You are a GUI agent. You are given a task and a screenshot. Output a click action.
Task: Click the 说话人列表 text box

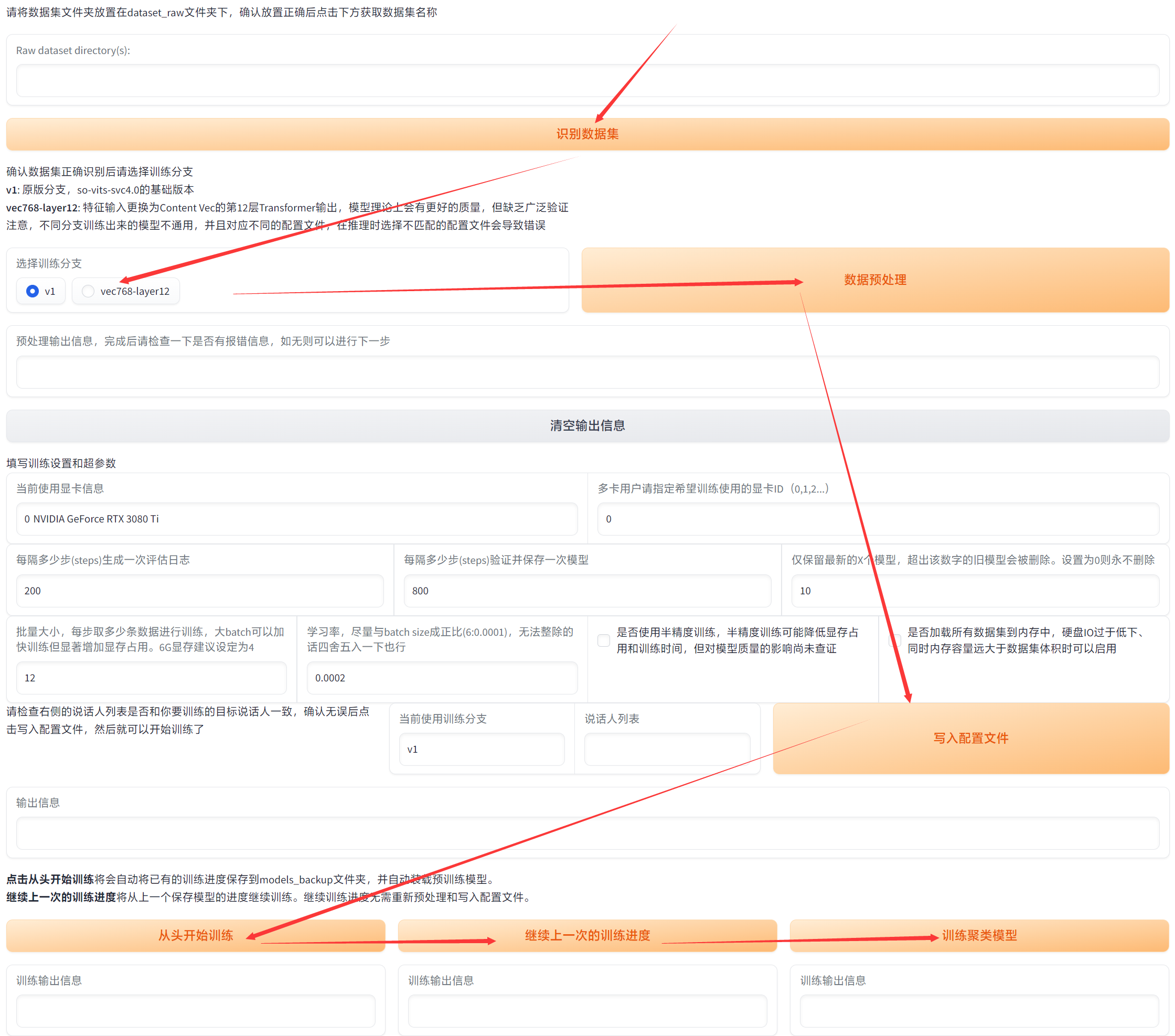pyautogui.click(x=667, y=749)
